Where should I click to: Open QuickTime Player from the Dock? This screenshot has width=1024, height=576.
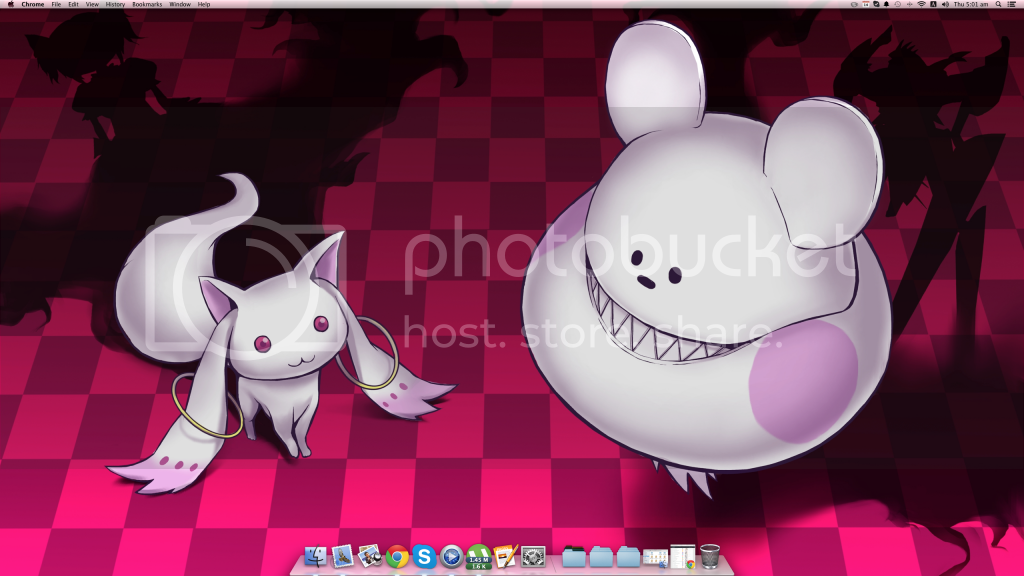click(451, 556)
